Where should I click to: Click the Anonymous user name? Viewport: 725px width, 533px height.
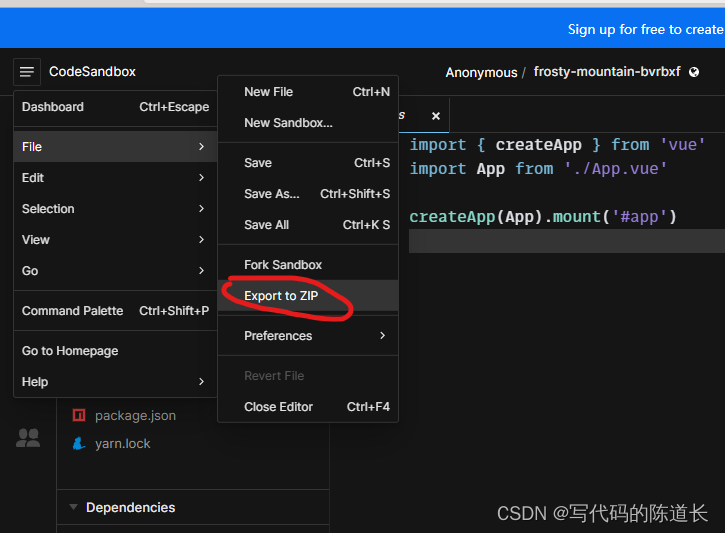point(481,73)
